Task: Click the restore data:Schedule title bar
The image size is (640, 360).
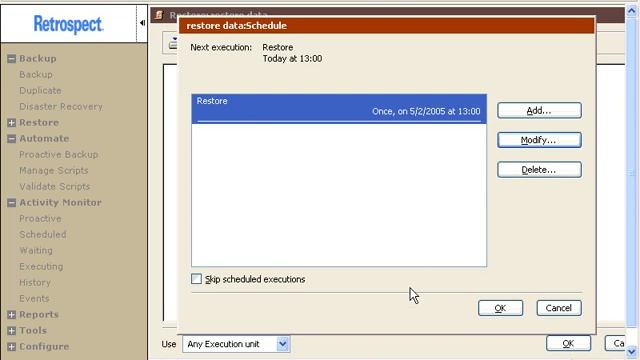Action: [x=387, y=26]
